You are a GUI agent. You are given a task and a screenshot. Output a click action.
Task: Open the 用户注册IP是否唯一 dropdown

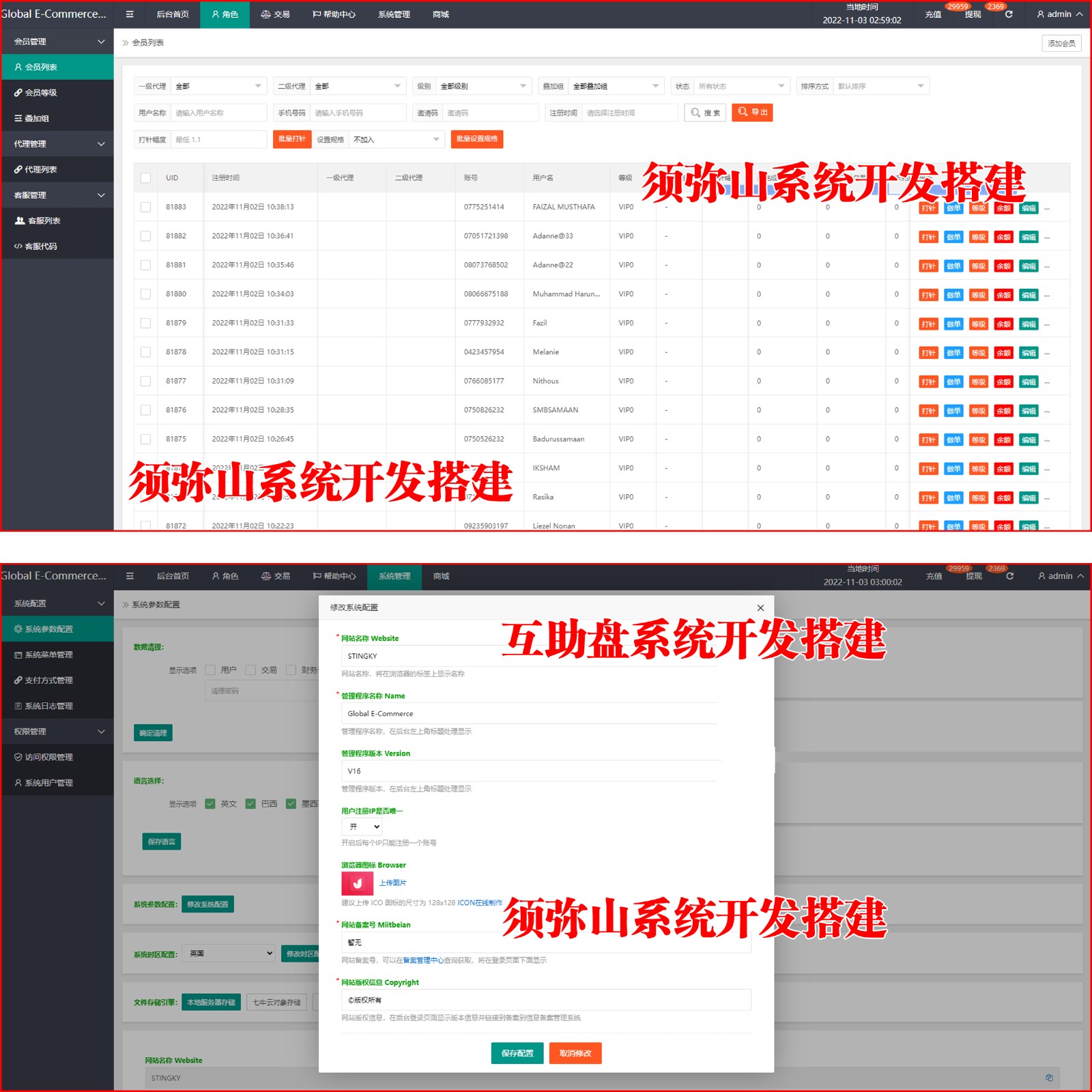coord(362,827)
